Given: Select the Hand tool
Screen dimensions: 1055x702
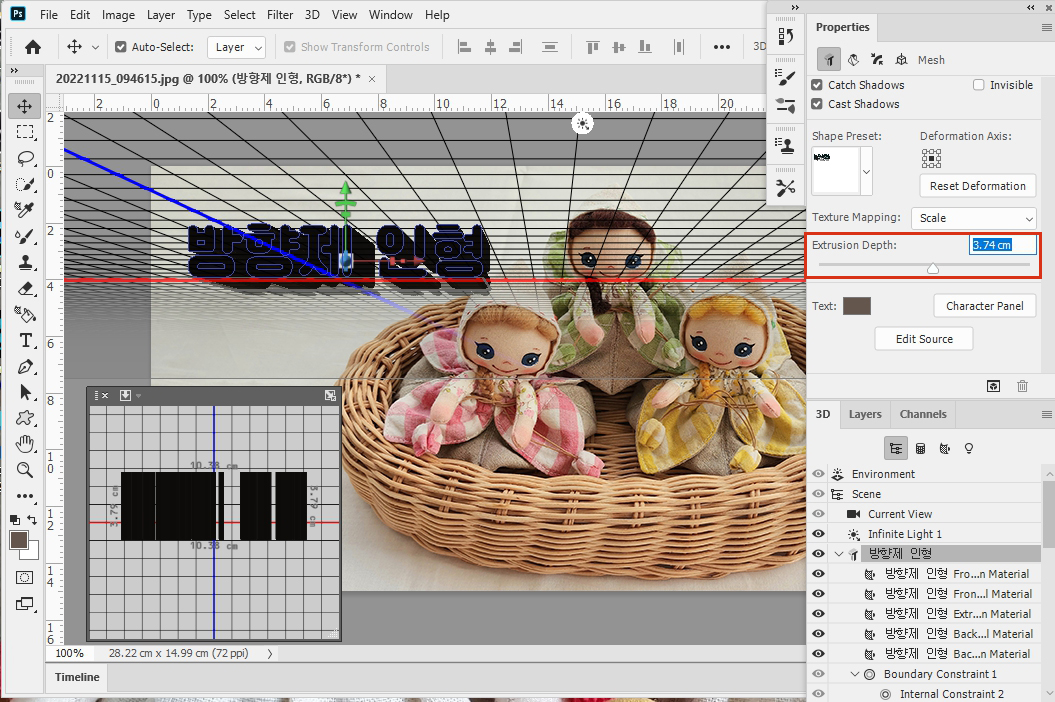Looking at the screenshot, I should pyautogui.click(x=25, y=444).
